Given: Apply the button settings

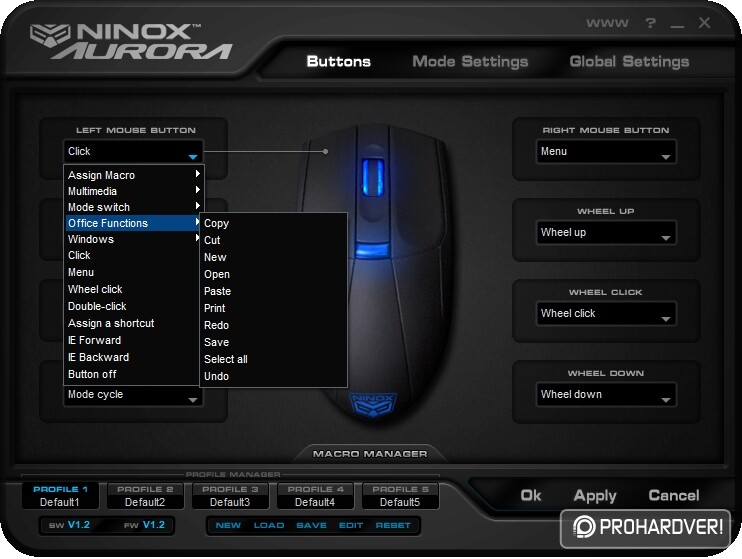Looking at the screenshot, I should (x=595, y=496).
